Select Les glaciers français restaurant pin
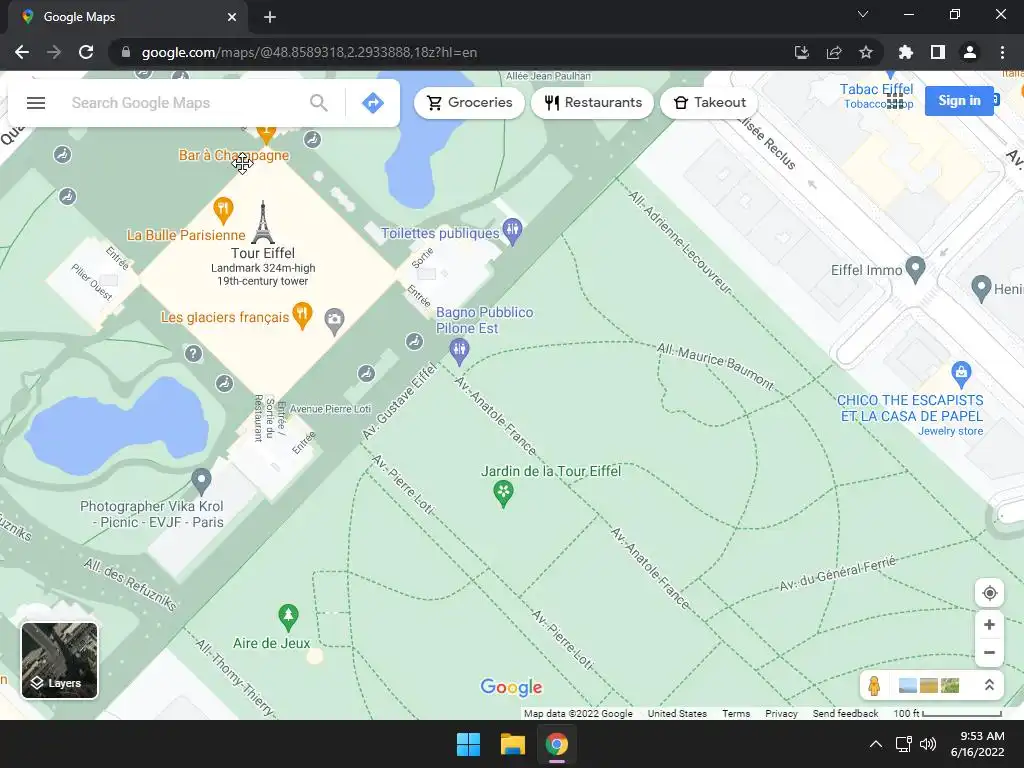This screenshot has width=1024, height=768. pos(302,316)
